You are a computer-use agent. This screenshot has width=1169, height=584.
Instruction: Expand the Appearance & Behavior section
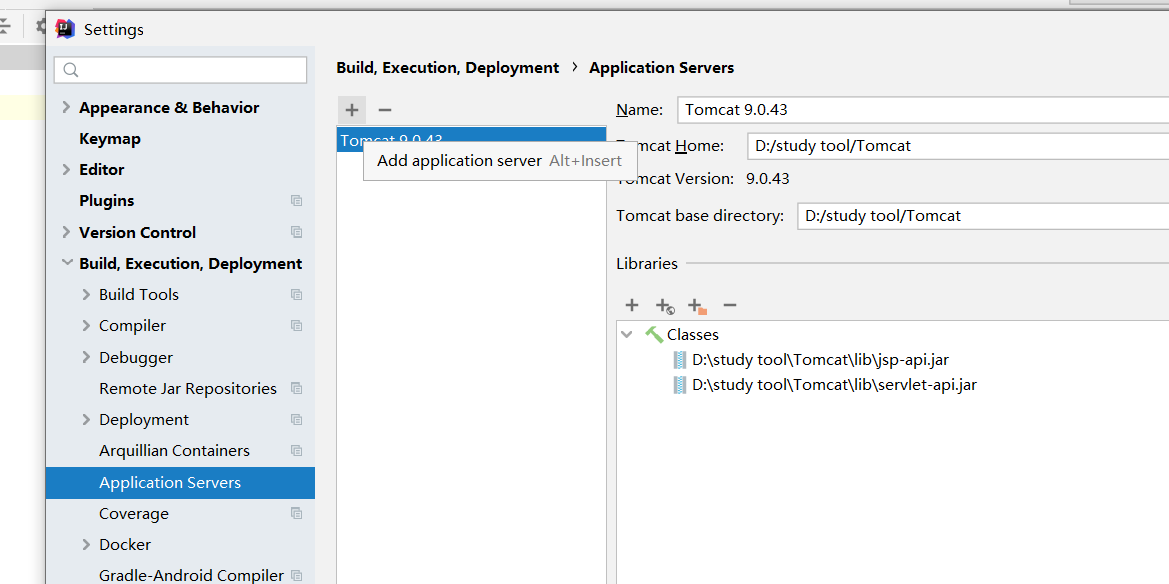point(66,108)
